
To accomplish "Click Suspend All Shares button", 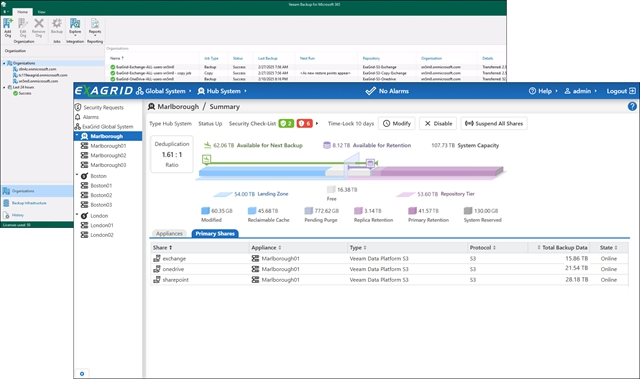I will (x=494, y=123).
